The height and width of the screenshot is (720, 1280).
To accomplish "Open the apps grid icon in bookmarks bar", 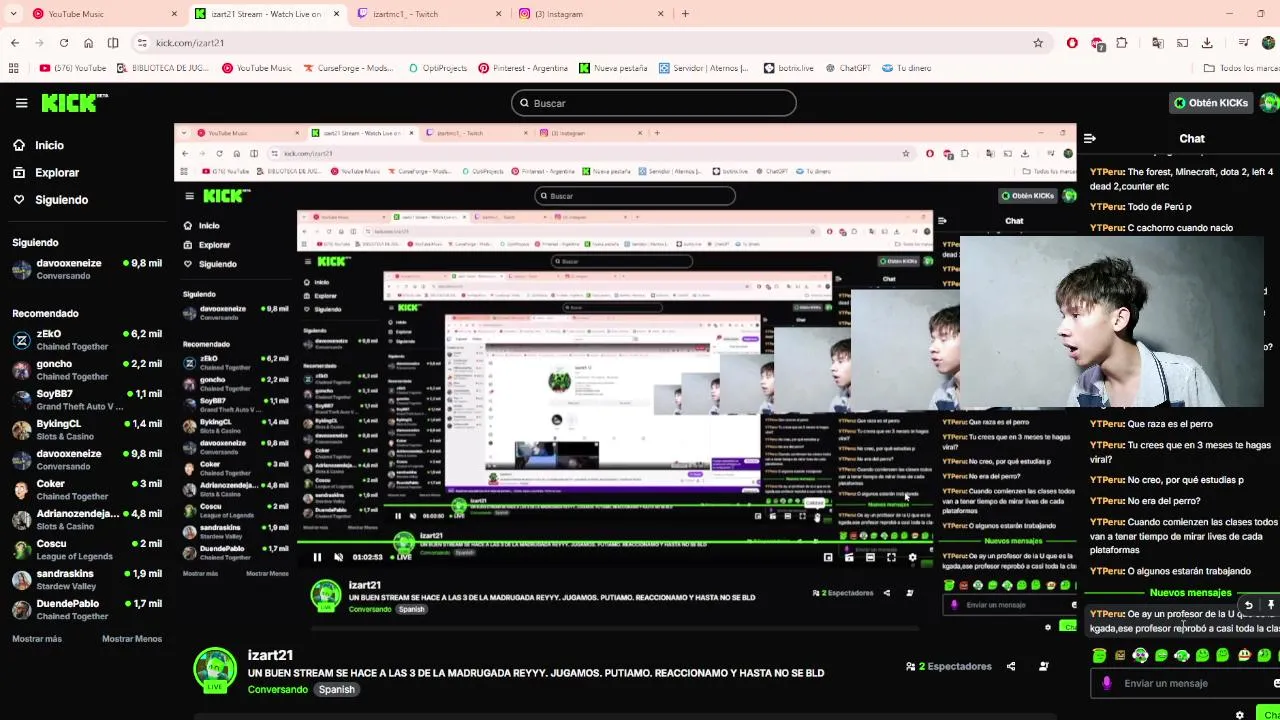I will 13,68.
